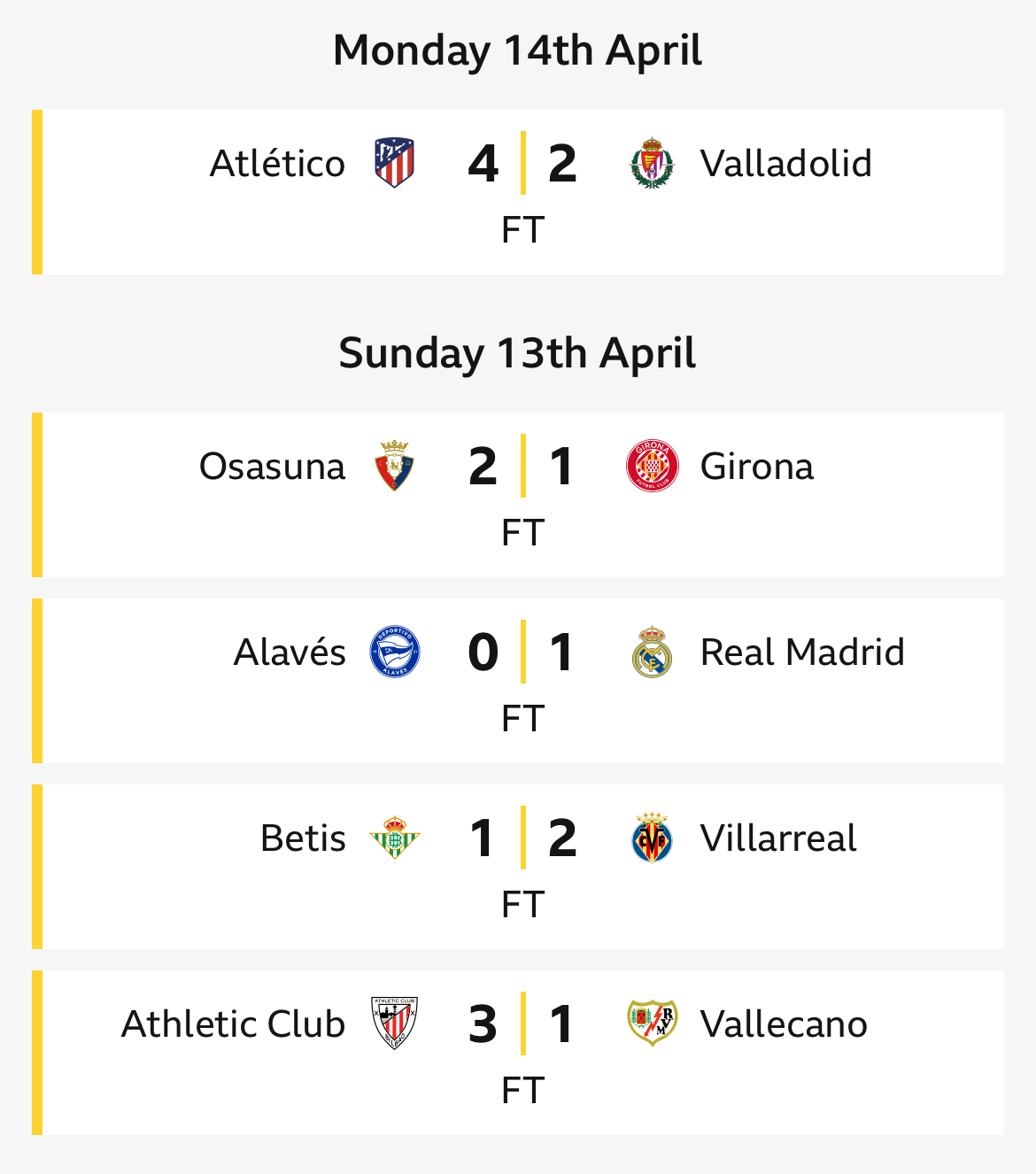Click the Valladolid club crest
This screenshot has width=1036, height=1174.
(653, 163)
